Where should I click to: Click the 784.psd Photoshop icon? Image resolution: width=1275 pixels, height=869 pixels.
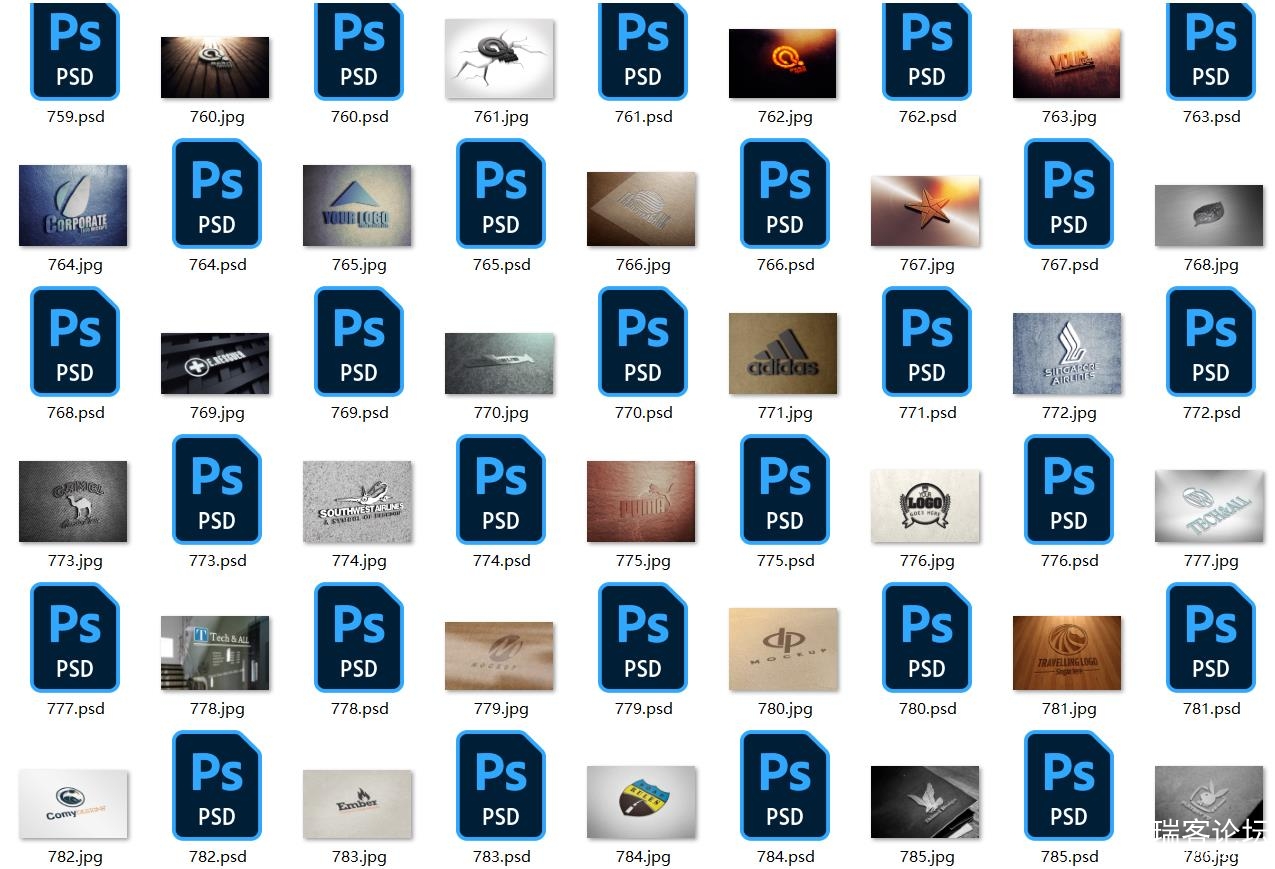[x=785, y=786]
